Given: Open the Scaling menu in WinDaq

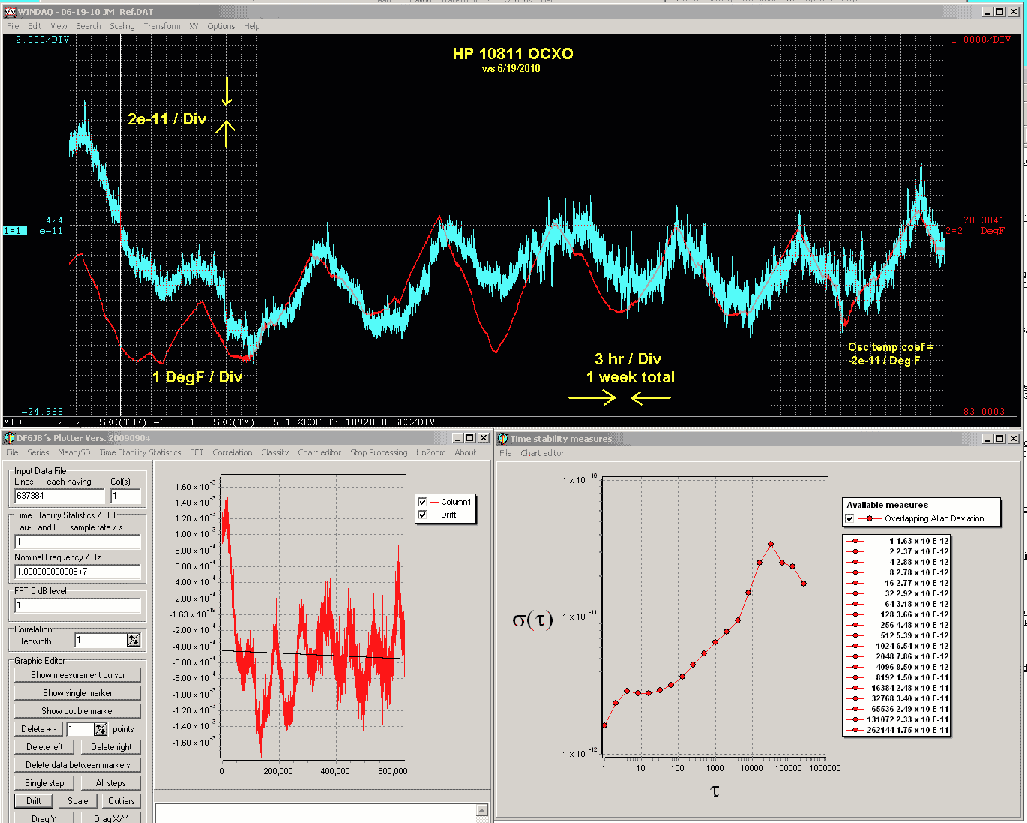Looking at the screenshot, I should click(122, 26).
